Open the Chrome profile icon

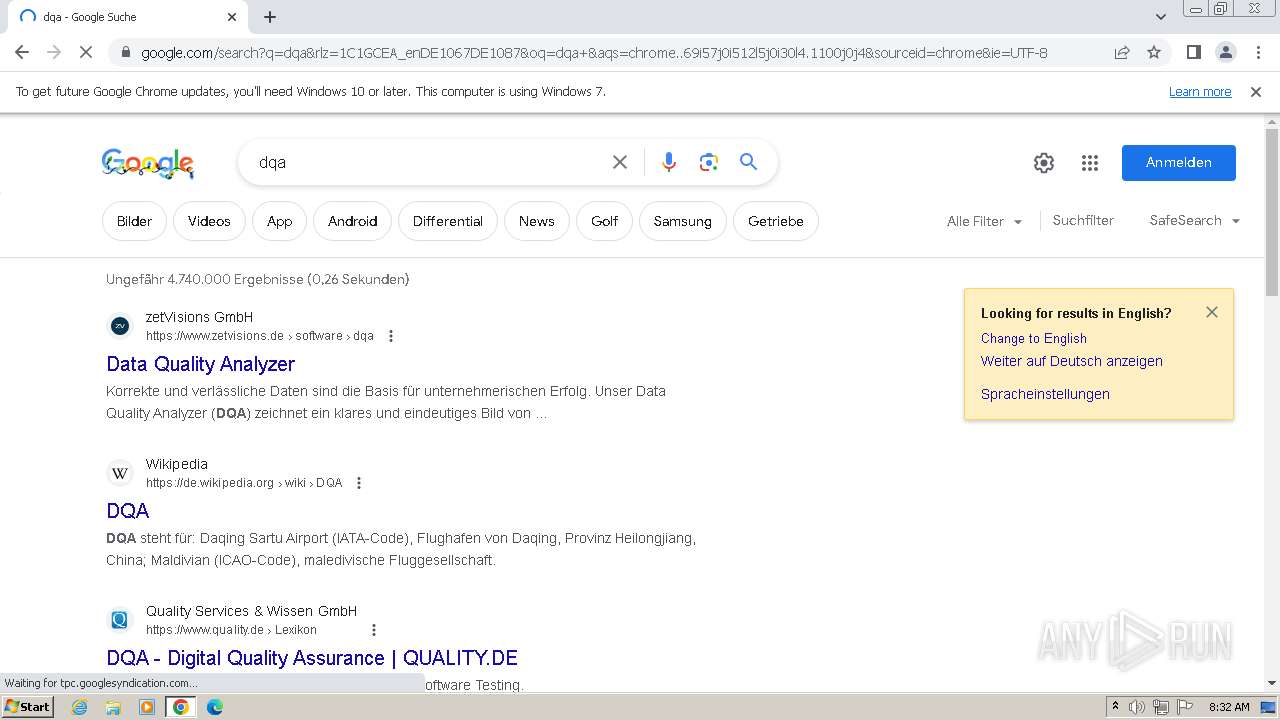pyautogui.click(x=1225, y=52)
